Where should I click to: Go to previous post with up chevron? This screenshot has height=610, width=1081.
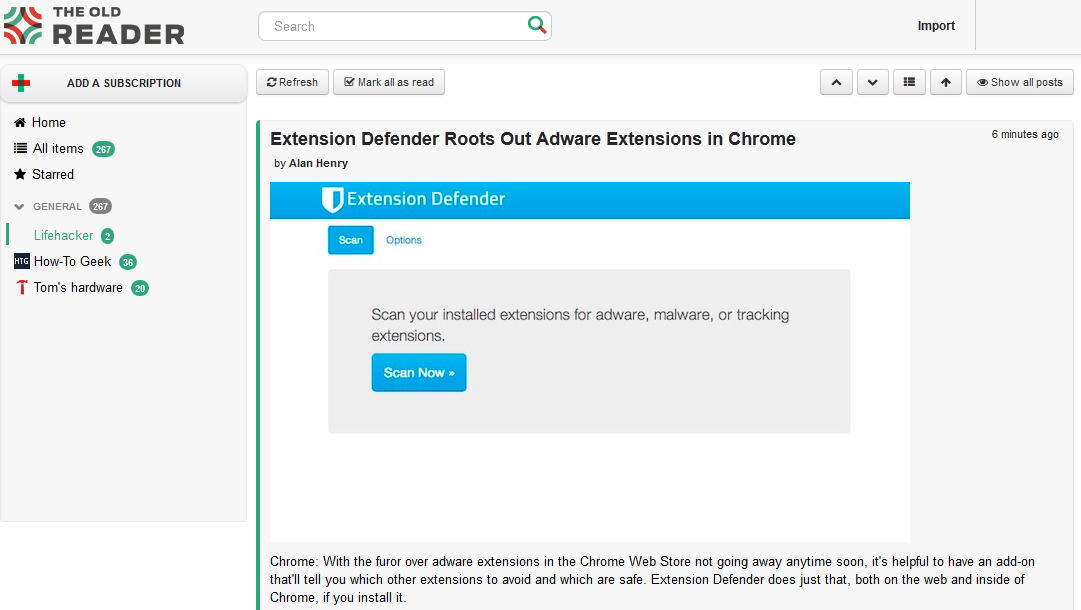[836, 82]
